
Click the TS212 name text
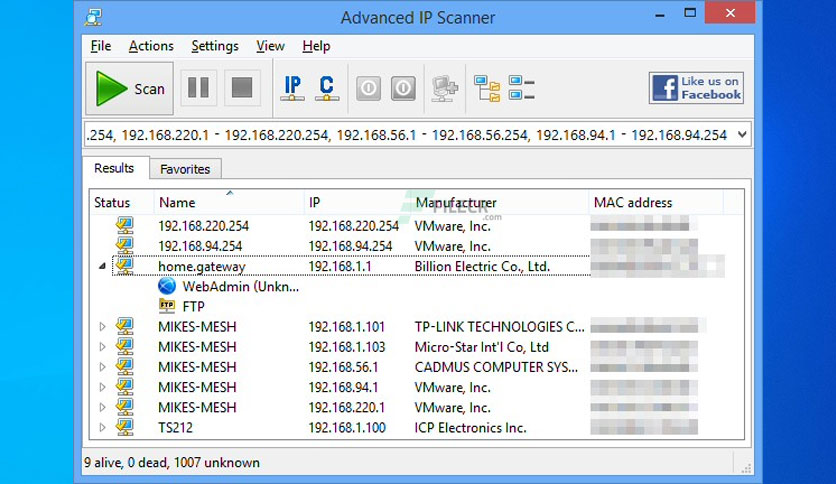pyautogui.click(x=175, y=428)
